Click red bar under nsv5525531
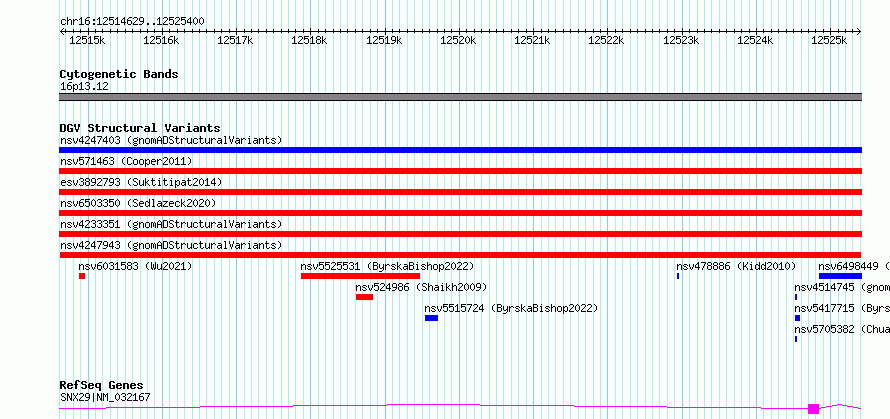 coord(360,276)
